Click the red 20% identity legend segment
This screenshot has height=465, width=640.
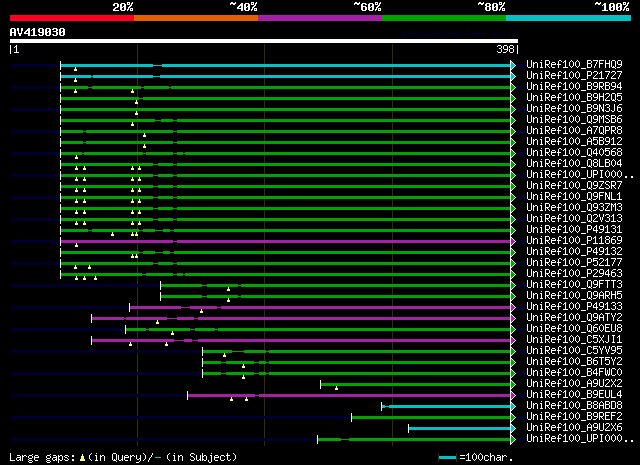[72, 18]
